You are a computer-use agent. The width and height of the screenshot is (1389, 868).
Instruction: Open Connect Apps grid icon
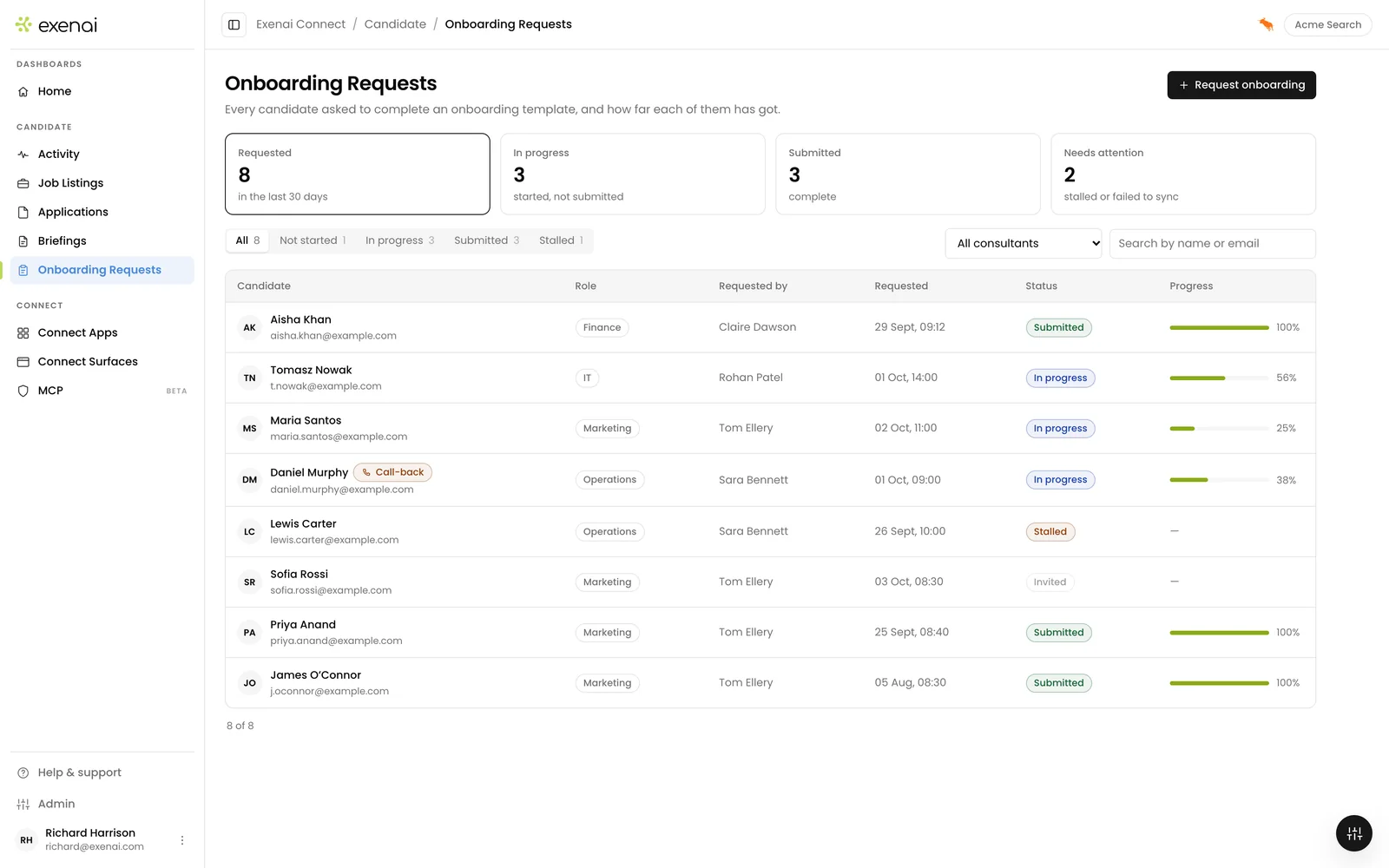(23, 332)
